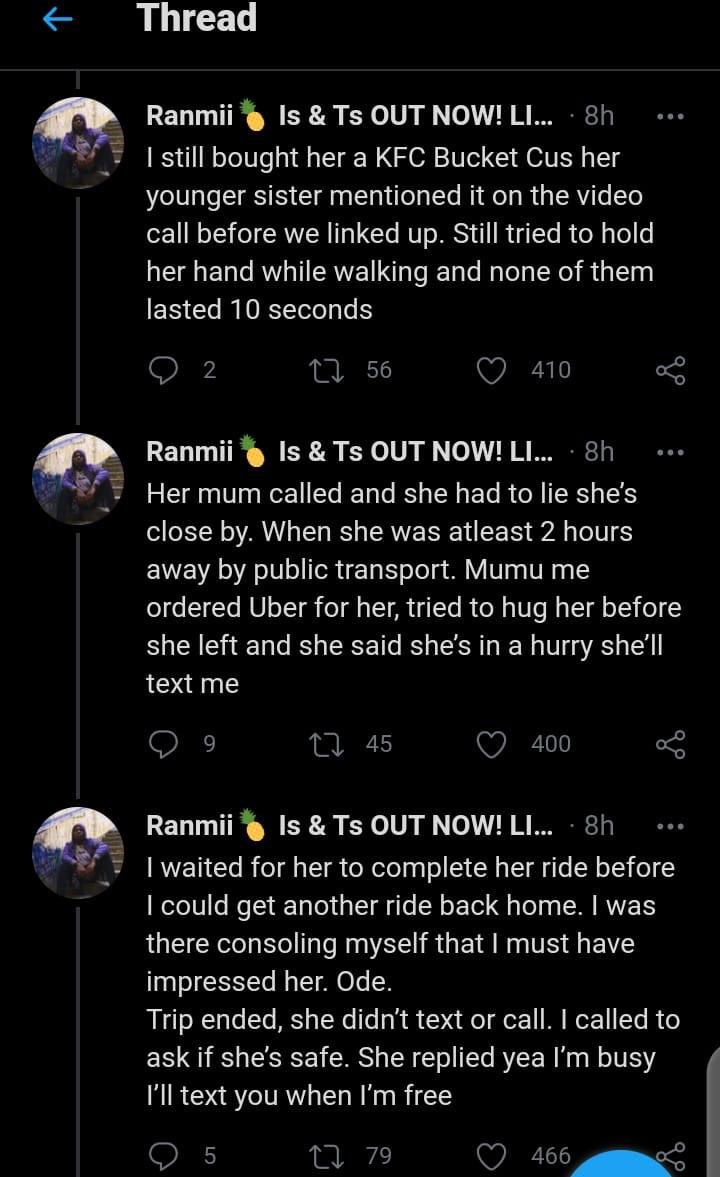The width and height of the screenshot is (720, 1177).
Task: Tap the Ranmii username on the first tweet
Action: point(189,116)
